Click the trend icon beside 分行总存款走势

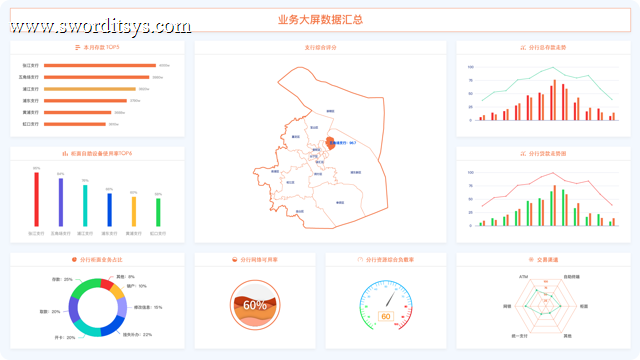click(x=523, y=48)
